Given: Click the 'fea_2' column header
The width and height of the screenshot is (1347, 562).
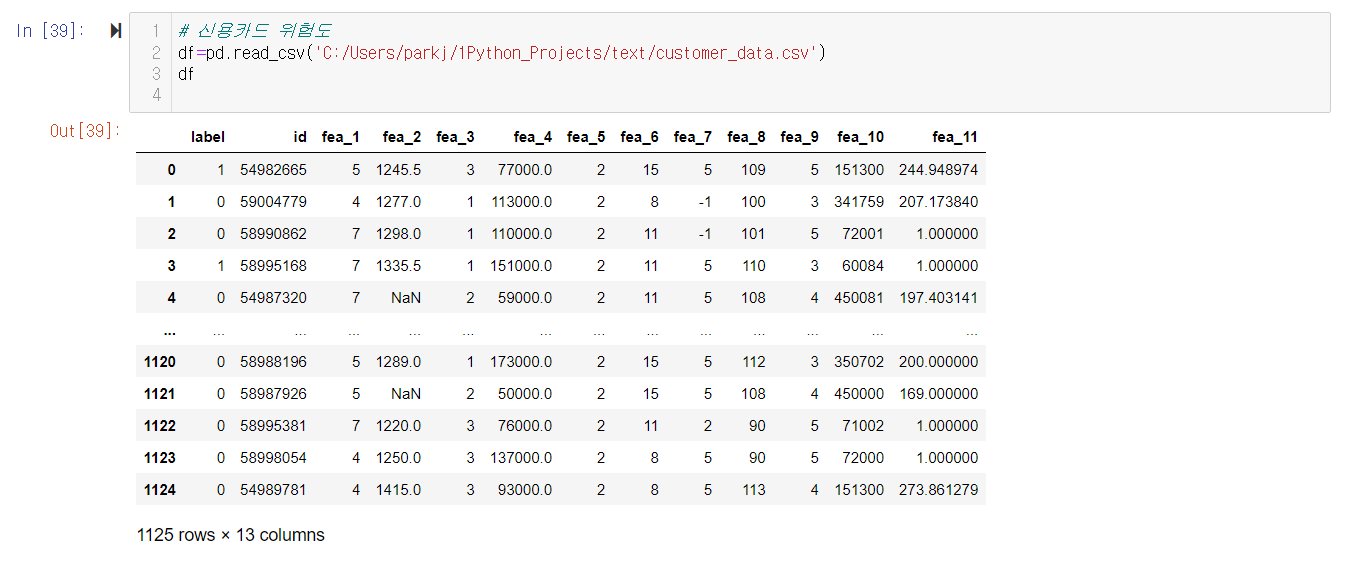Looking at the screenshot, I should tap(401, 137).
